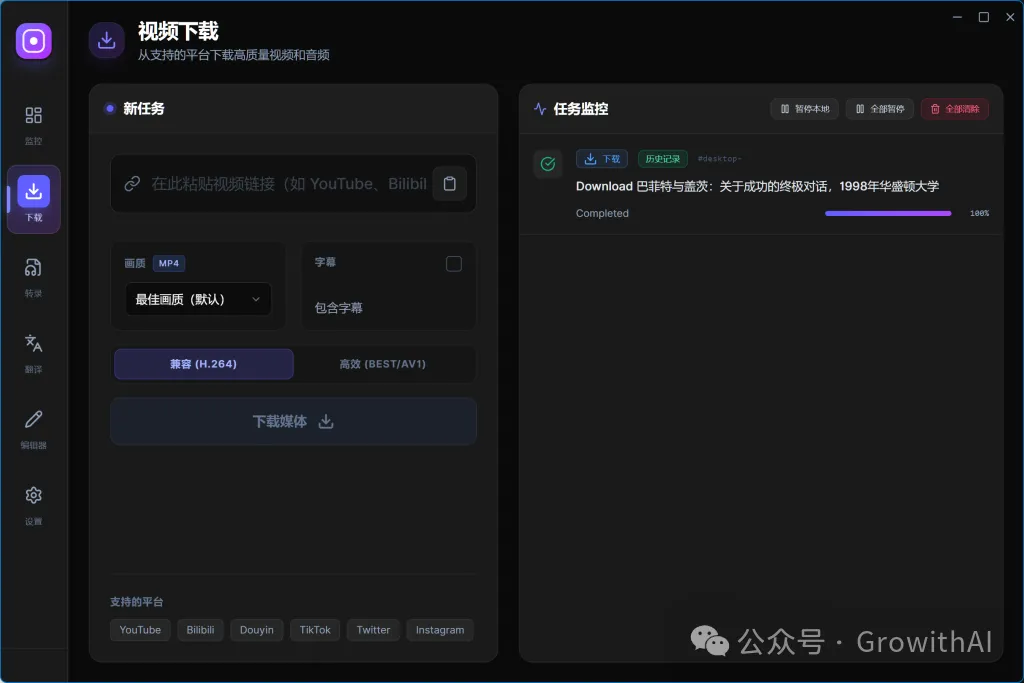
Task: Open the 编辑器 (Editor) sidebar icon
Action: pyautogui.click(x=33, y=423)
